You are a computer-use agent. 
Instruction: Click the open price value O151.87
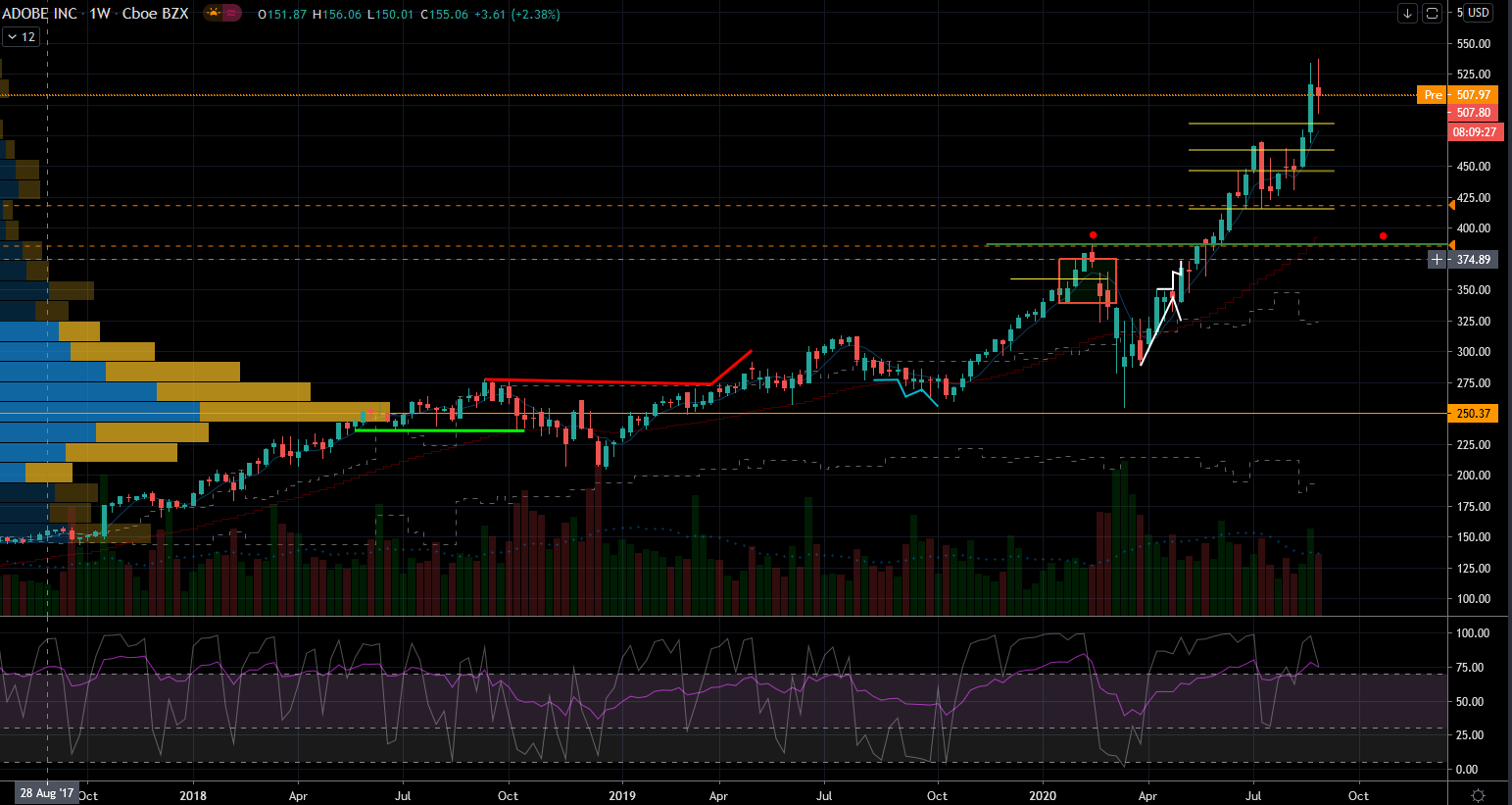click(282, 15)
